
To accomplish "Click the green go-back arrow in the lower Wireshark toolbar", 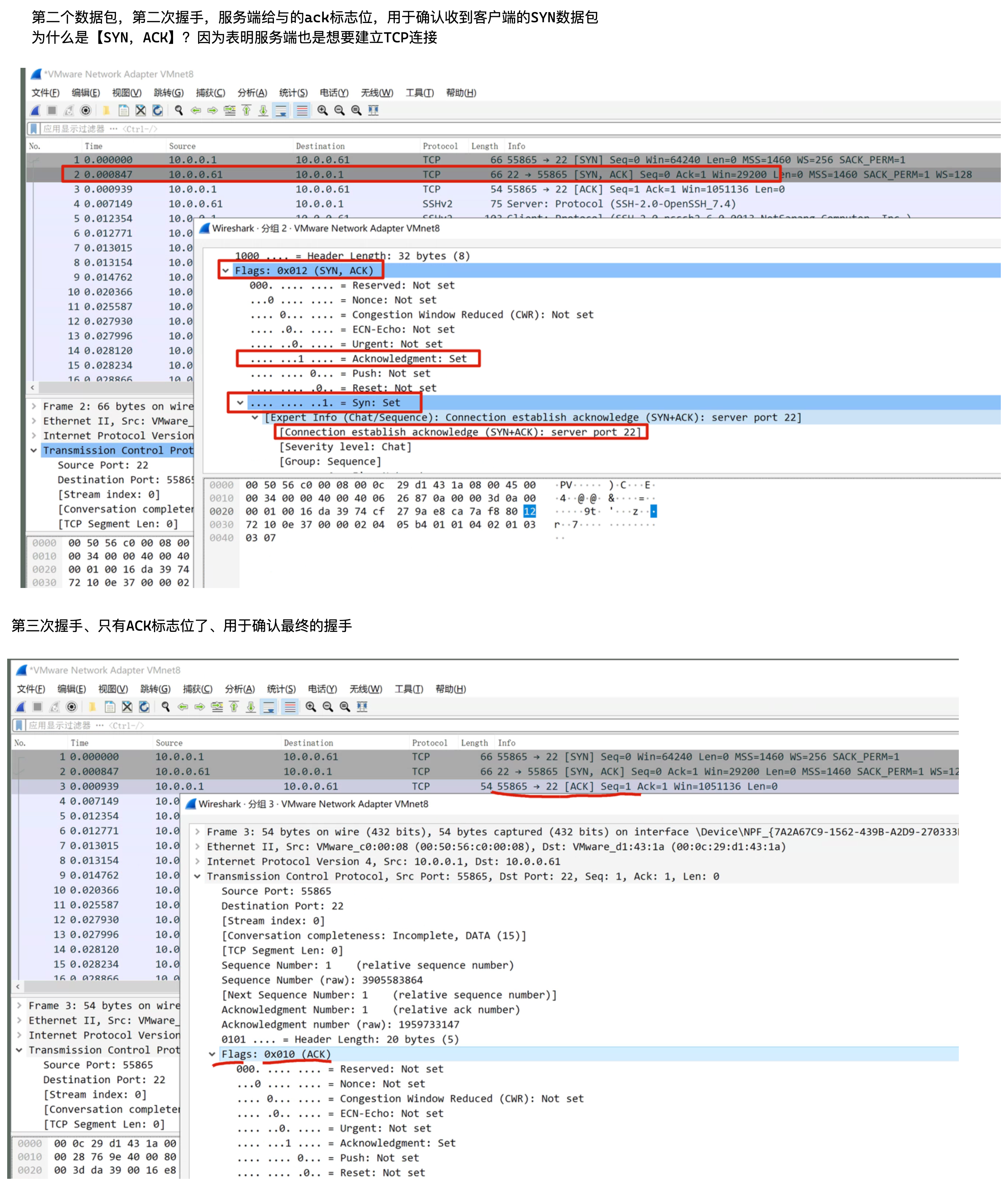I will 183,707.
